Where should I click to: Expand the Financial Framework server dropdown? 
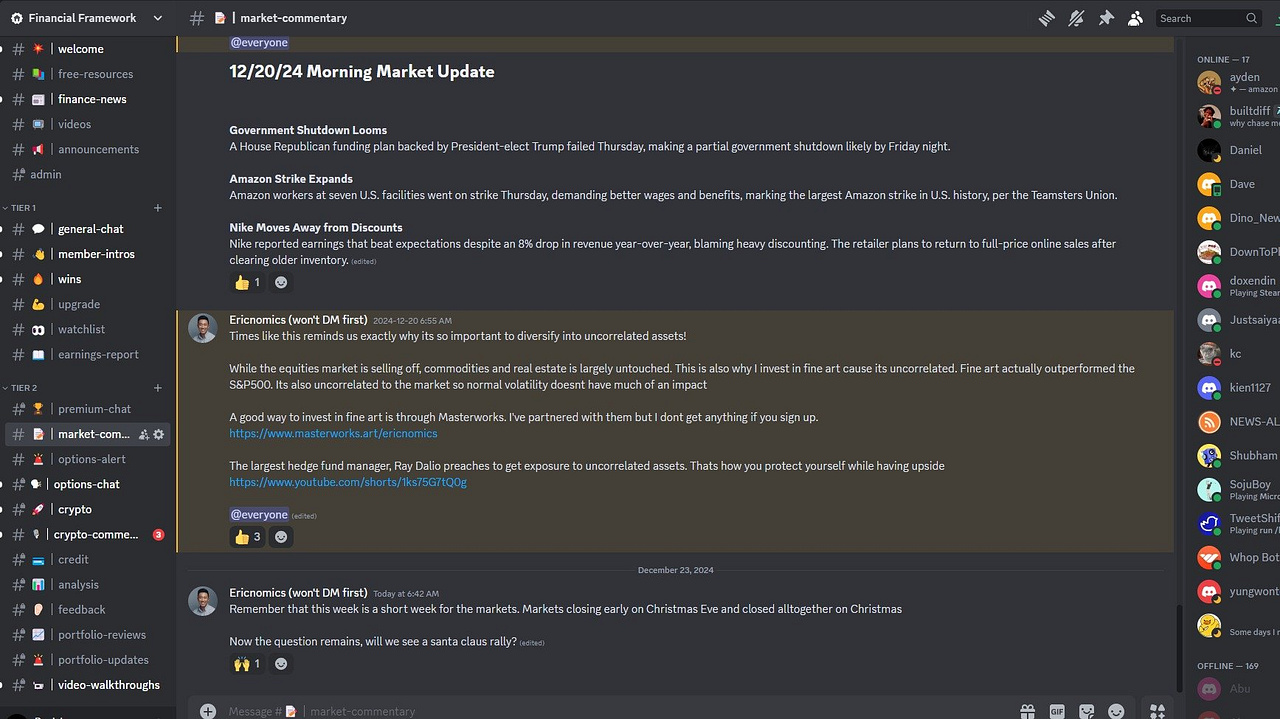pyautogui.click(x=158, y=18)
